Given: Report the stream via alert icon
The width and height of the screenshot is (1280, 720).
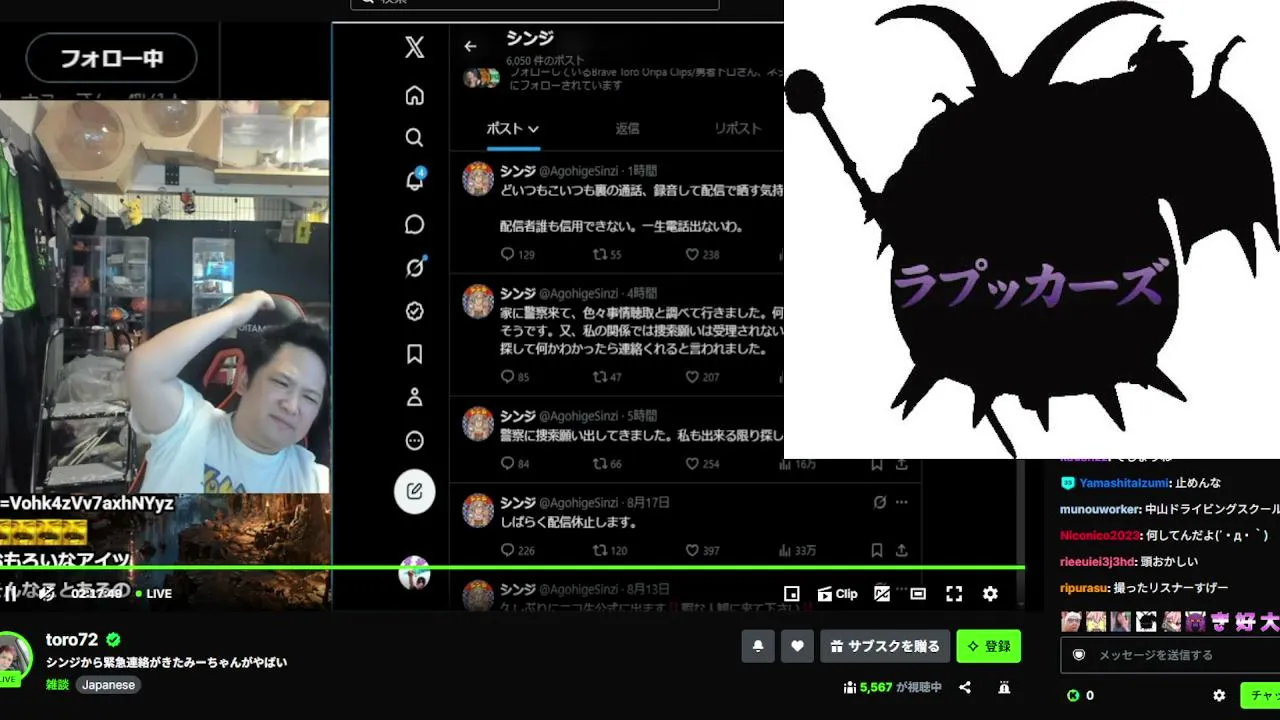Looking at the screenshot, I should (x=1004, y=687).
